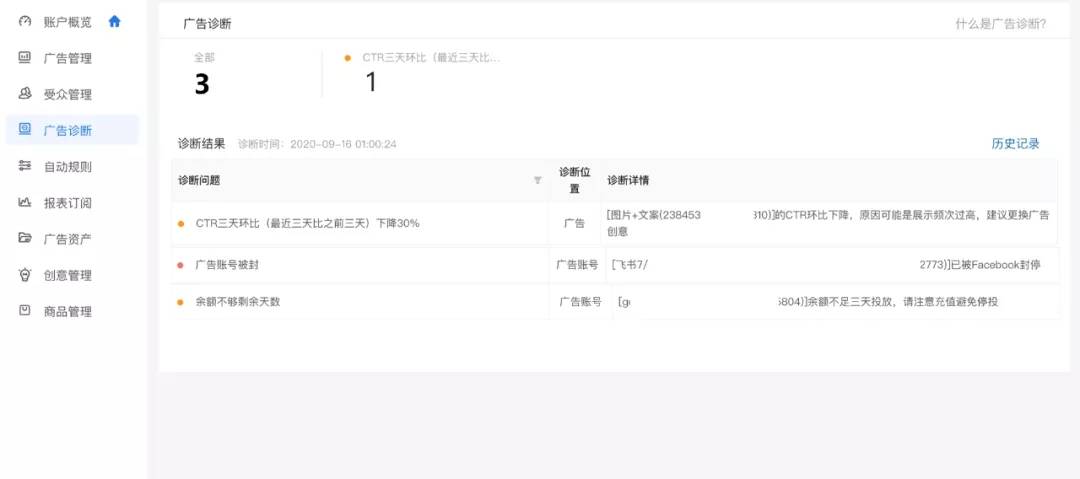Click the 受众管理 audience icon
This screenshot has height=479, width=1080.
tap(25, 94)
